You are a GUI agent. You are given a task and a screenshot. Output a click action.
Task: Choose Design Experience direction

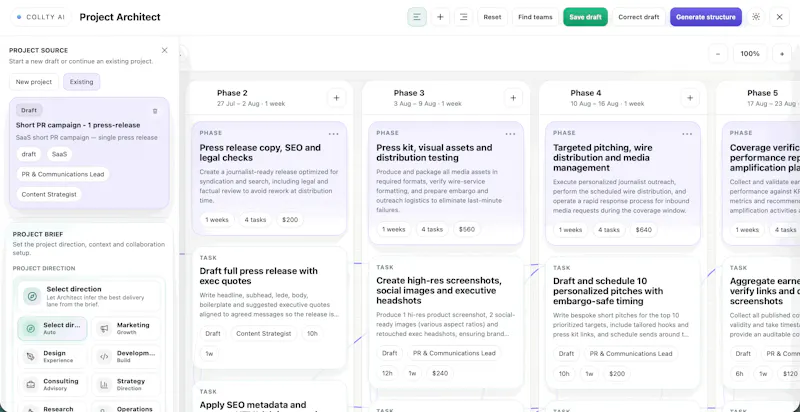tap(53, 356)
